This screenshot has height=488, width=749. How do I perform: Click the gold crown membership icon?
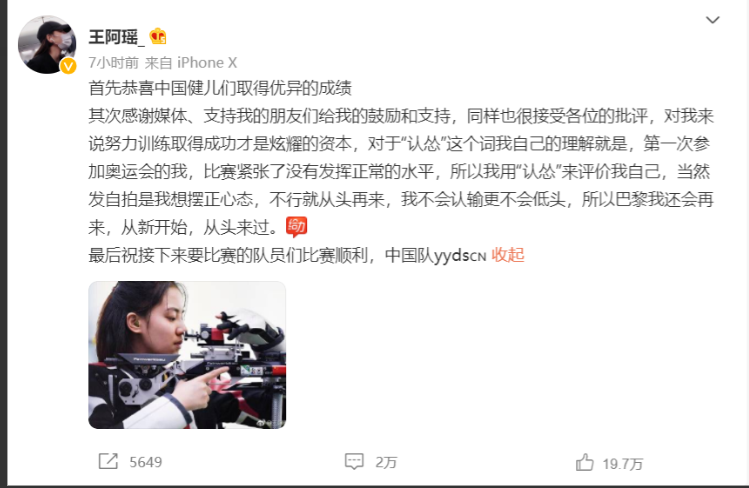[x=158, y=36]
